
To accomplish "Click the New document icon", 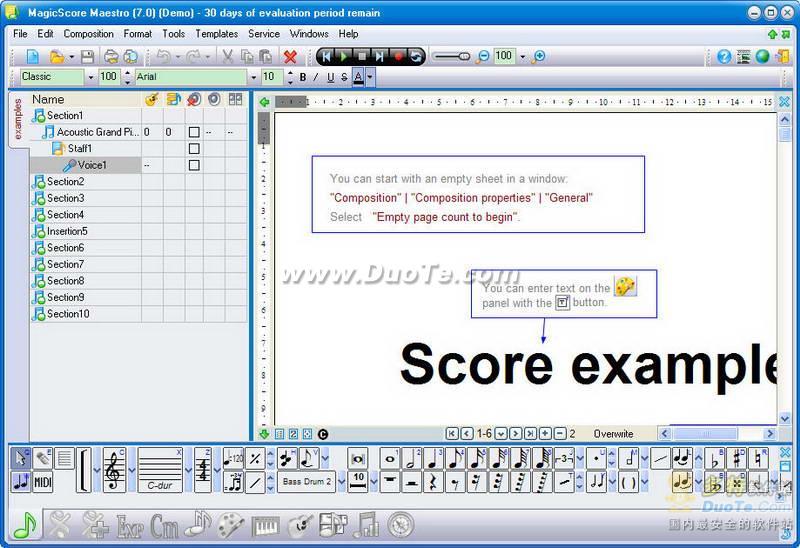I will click(x=33, y=56).
